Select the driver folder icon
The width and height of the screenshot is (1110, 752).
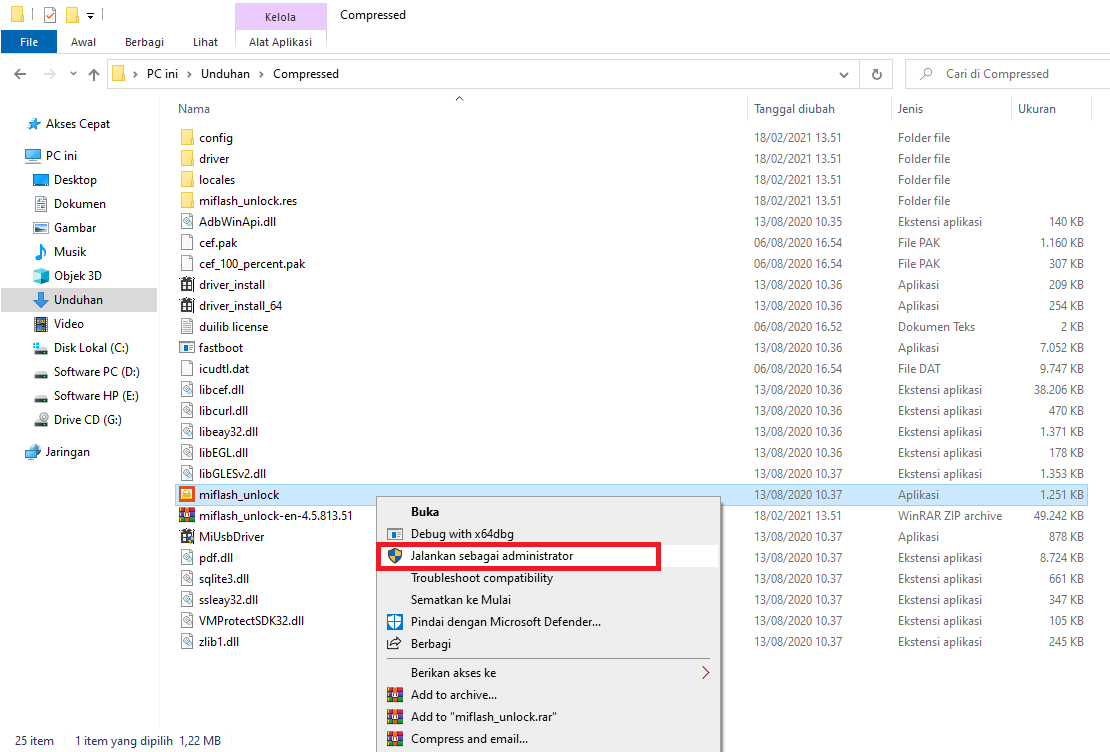tap(187, 159)
